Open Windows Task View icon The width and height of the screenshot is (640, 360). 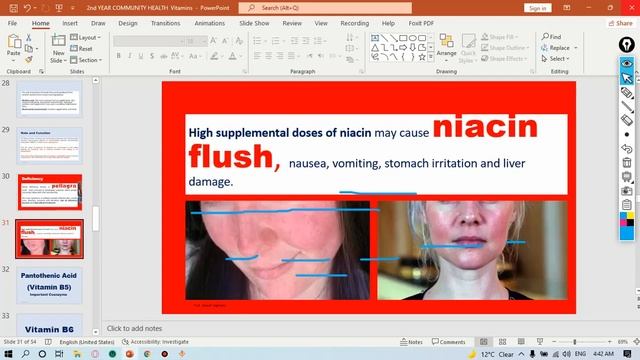59,354
